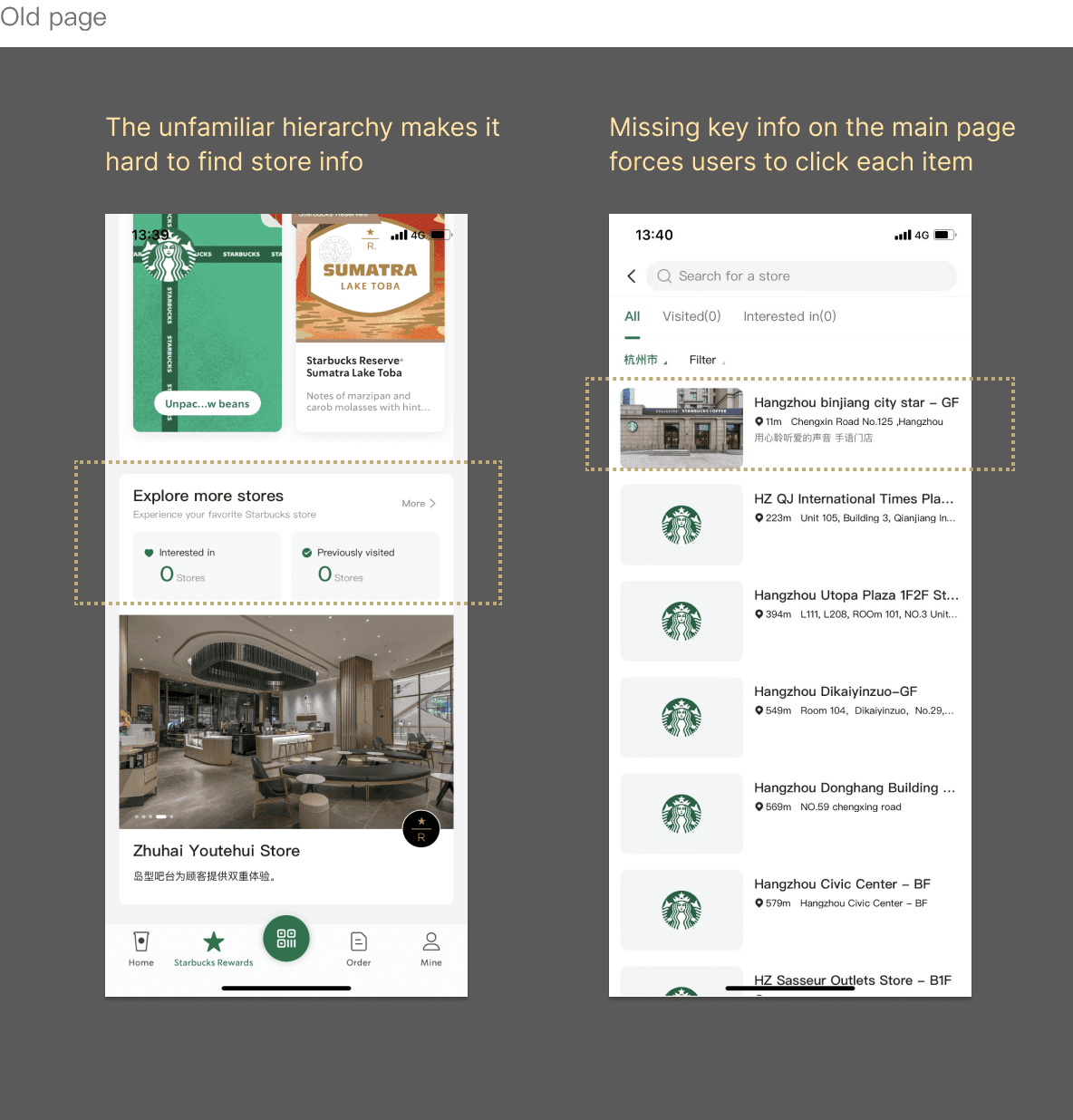
Task: Switch to the Visited(0) tab
Action: (x=691, y=316)
